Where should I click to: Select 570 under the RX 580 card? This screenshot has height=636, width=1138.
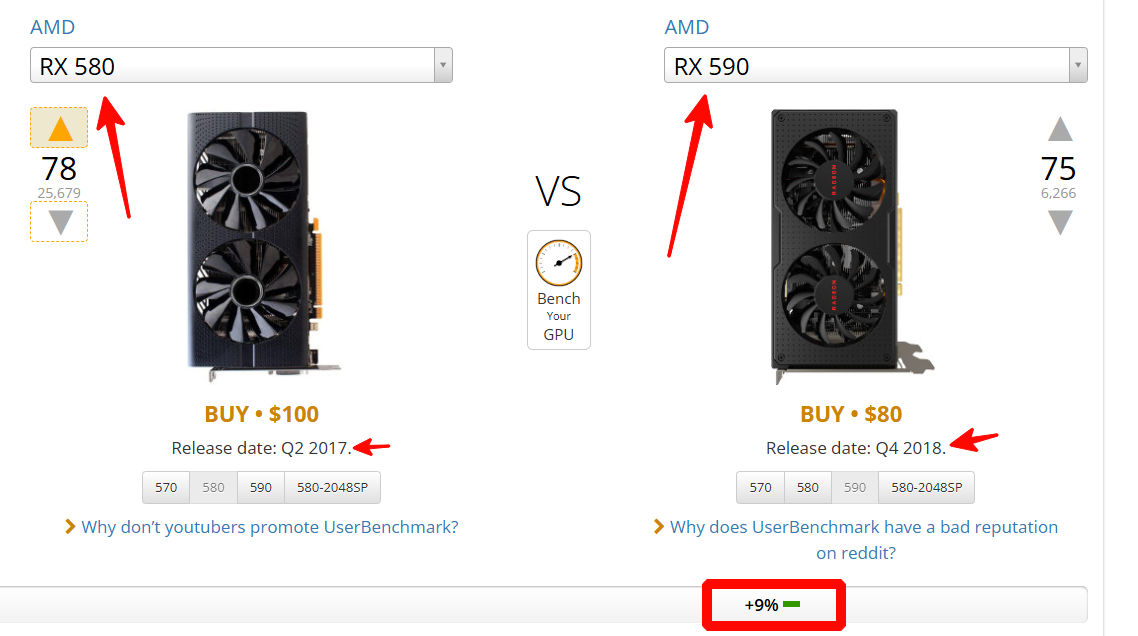pos(166,488)
